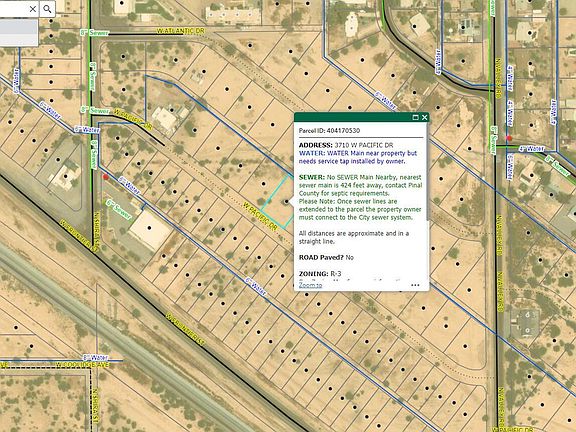
Task: Open the popup's three-dot more options
Action: [415, 285]
